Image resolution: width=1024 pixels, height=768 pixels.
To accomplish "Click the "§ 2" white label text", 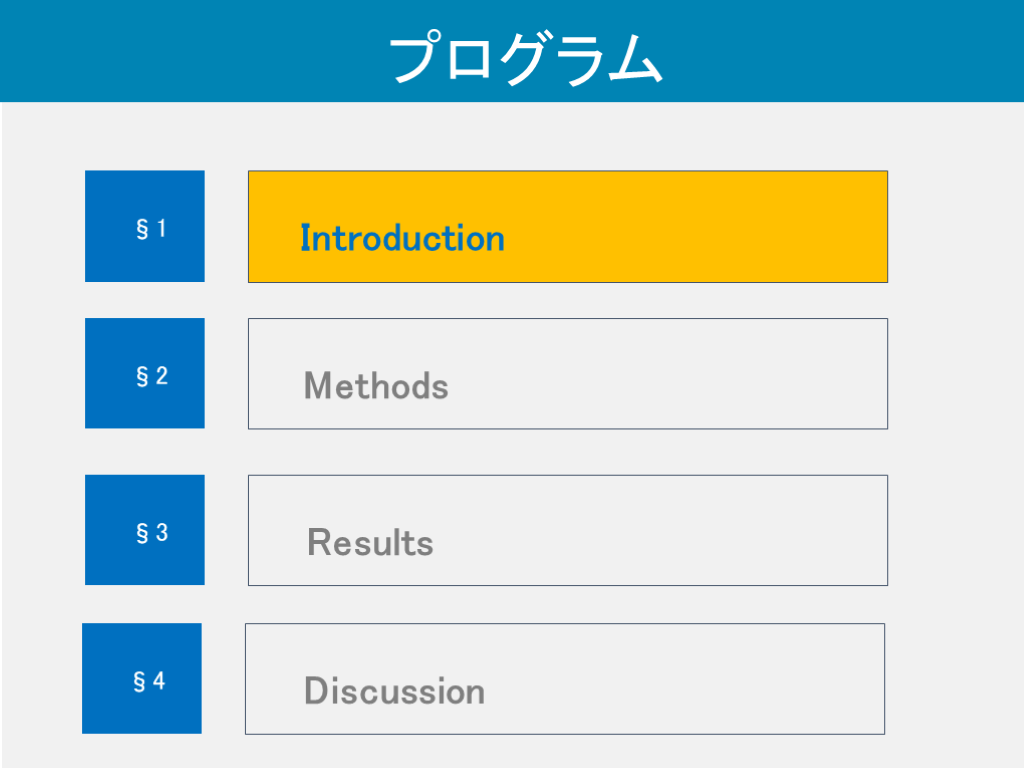I will [x=151, y=376].
